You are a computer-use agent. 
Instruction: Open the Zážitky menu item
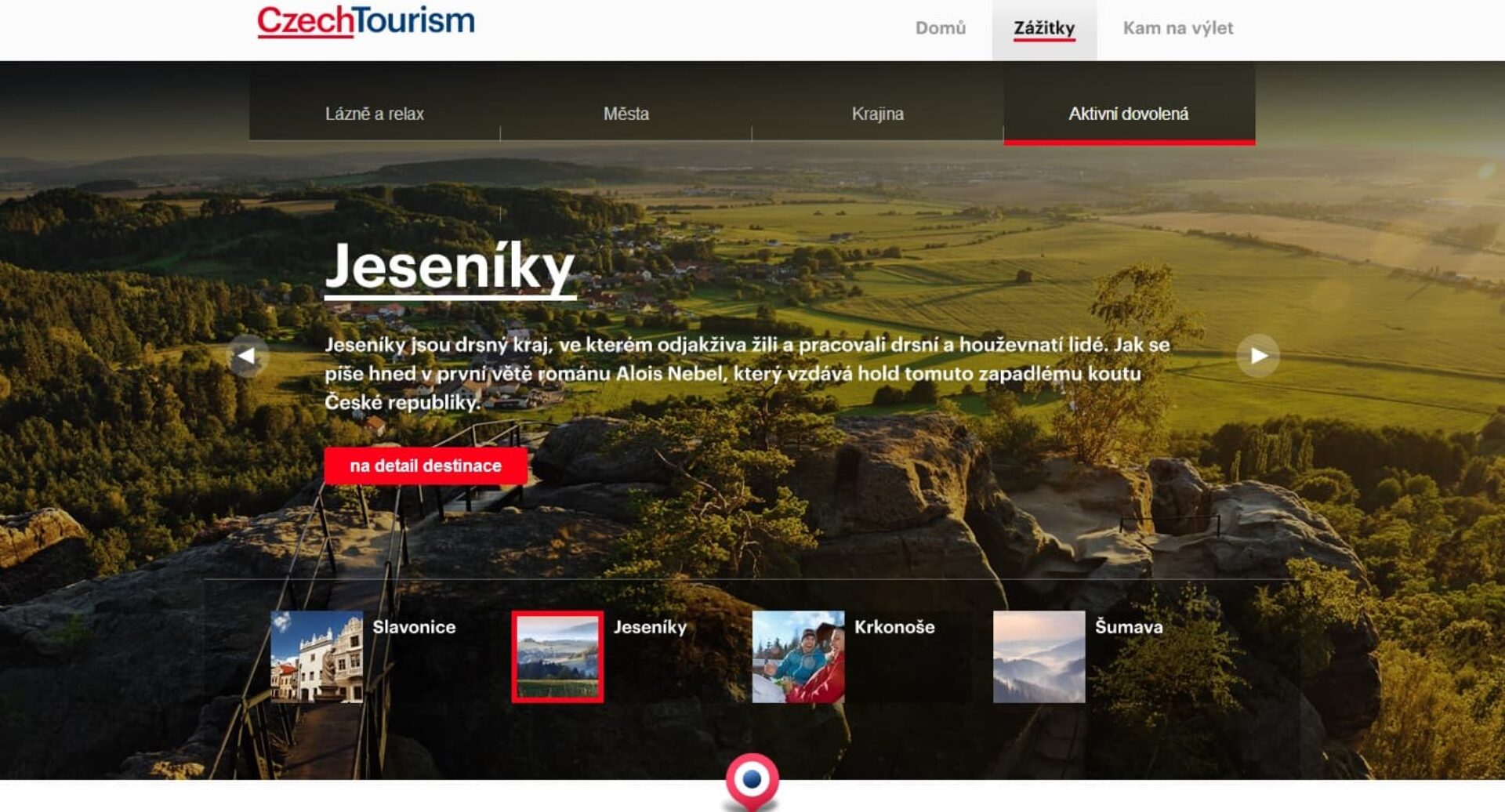click(x=1044, y=28)
